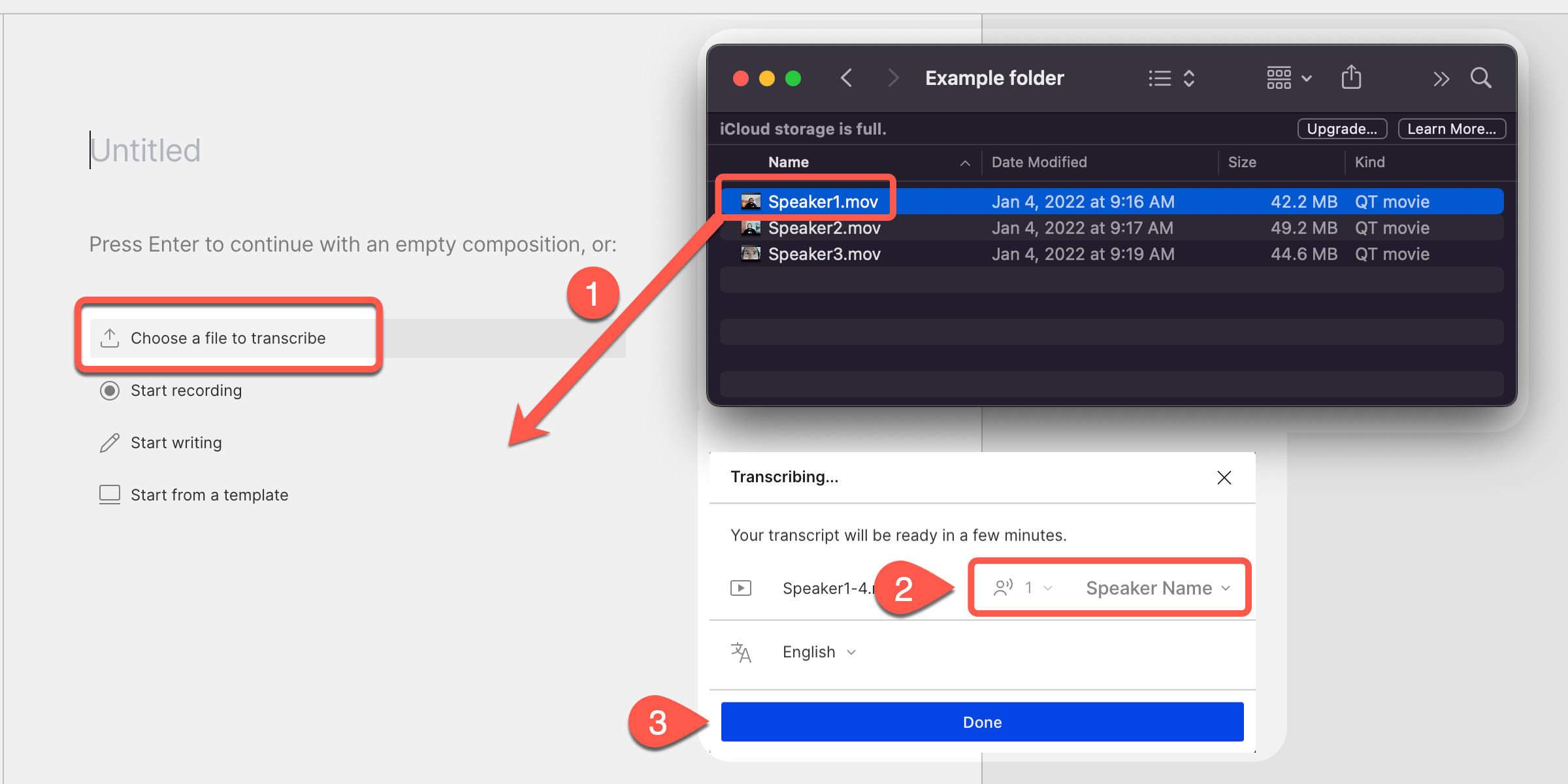The width and height of the screenshot is (1568, 784).
Task: Click the pencil icon for Start writing
Action: pos(110,443)
